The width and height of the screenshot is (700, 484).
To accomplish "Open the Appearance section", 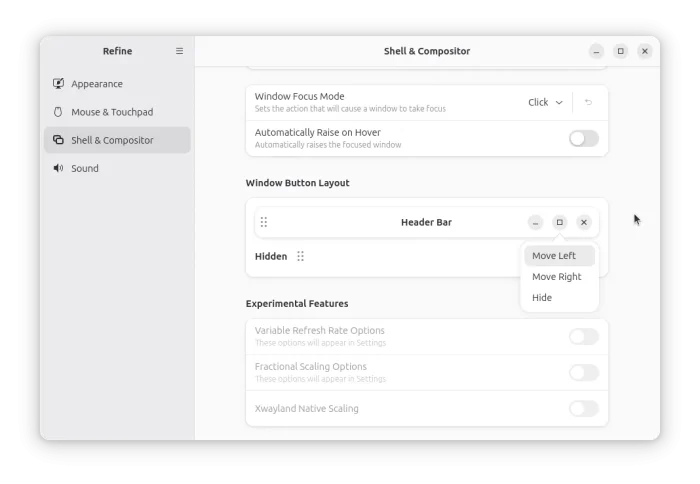I will click(x=117, y=83).
